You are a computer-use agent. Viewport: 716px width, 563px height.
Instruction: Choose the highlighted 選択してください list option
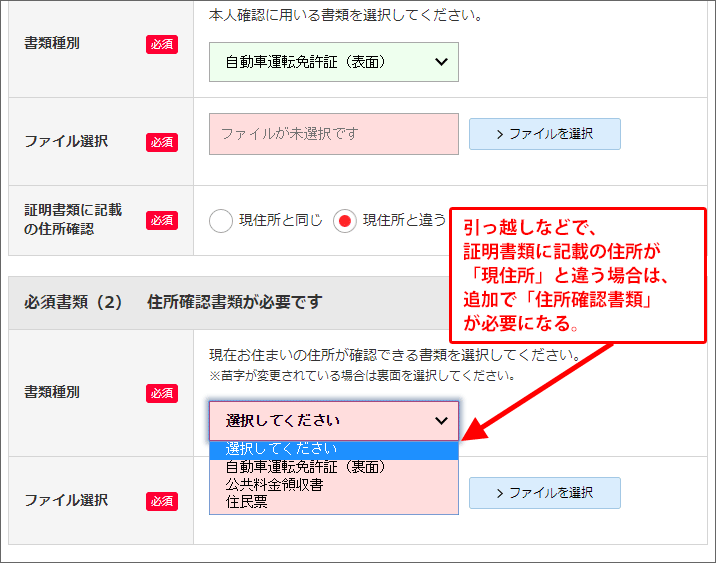[x=334, y=450]
